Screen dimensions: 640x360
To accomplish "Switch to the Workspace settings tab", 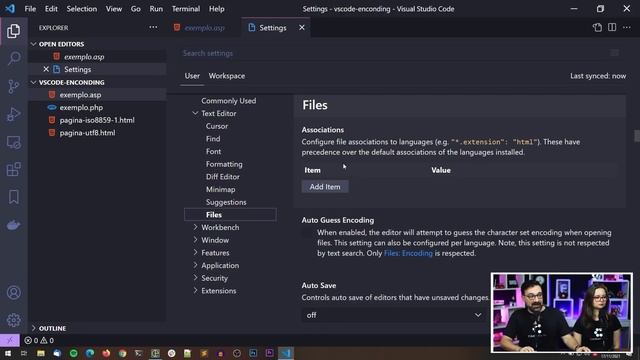I will click(227, 76).
